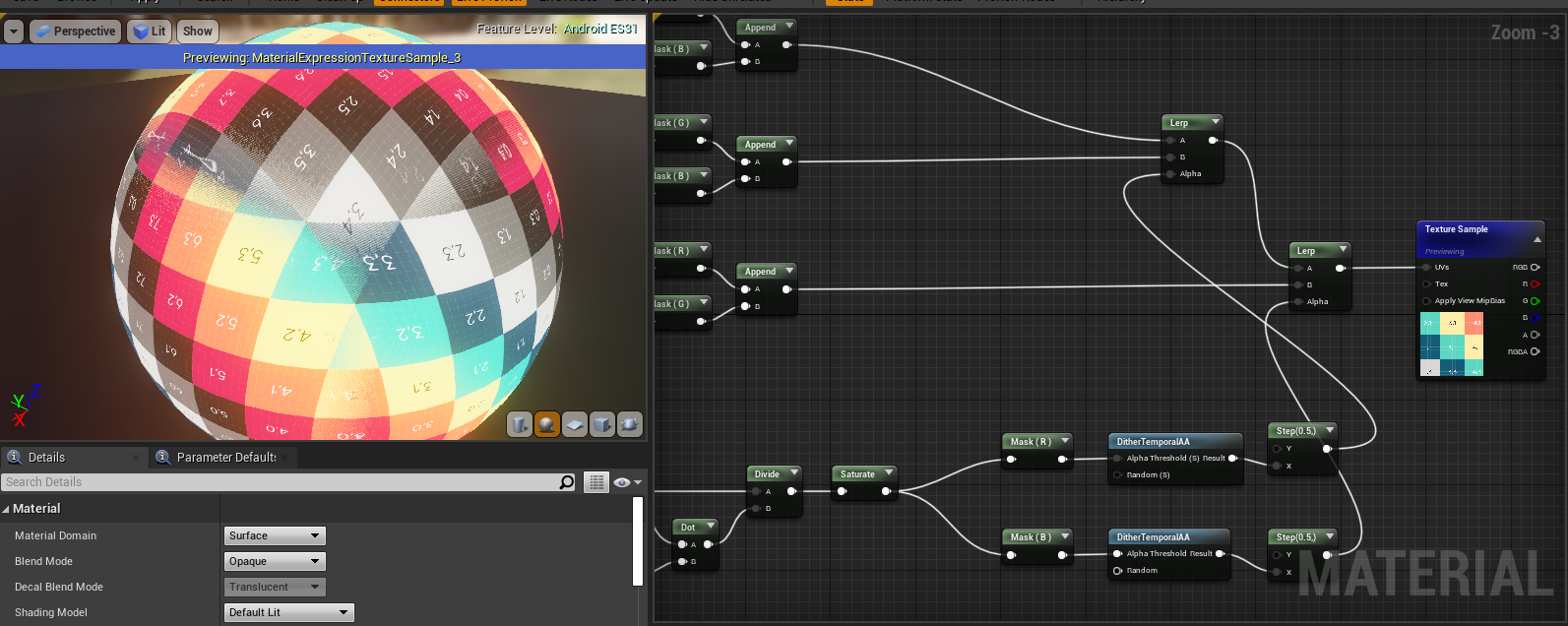1568x626 pixels.
Task: Collapse the Material section
Action: tap(7, 509)
